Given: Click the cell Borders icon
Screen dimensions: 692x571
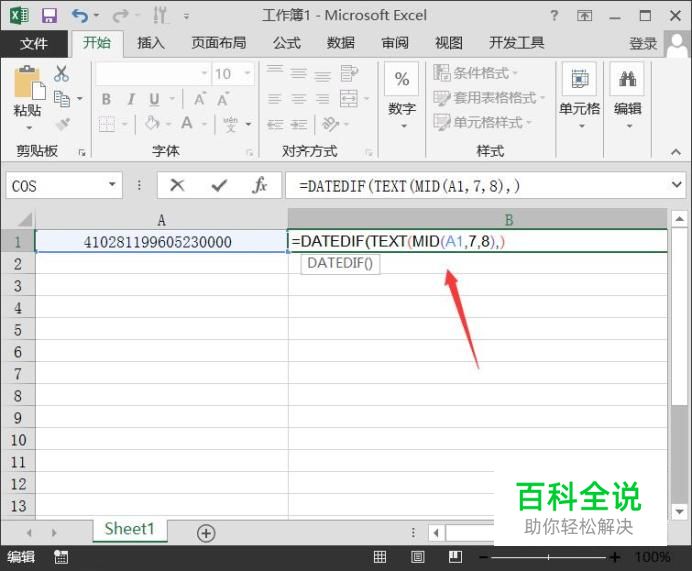Looking at the screenshot, I should click(107, 124).
